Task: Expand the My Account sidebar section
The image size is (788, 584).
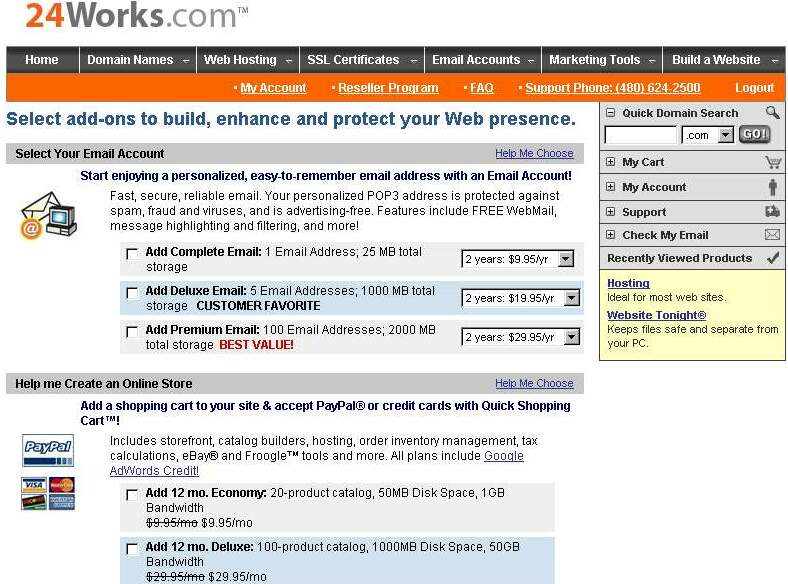Action: point(610,186)
